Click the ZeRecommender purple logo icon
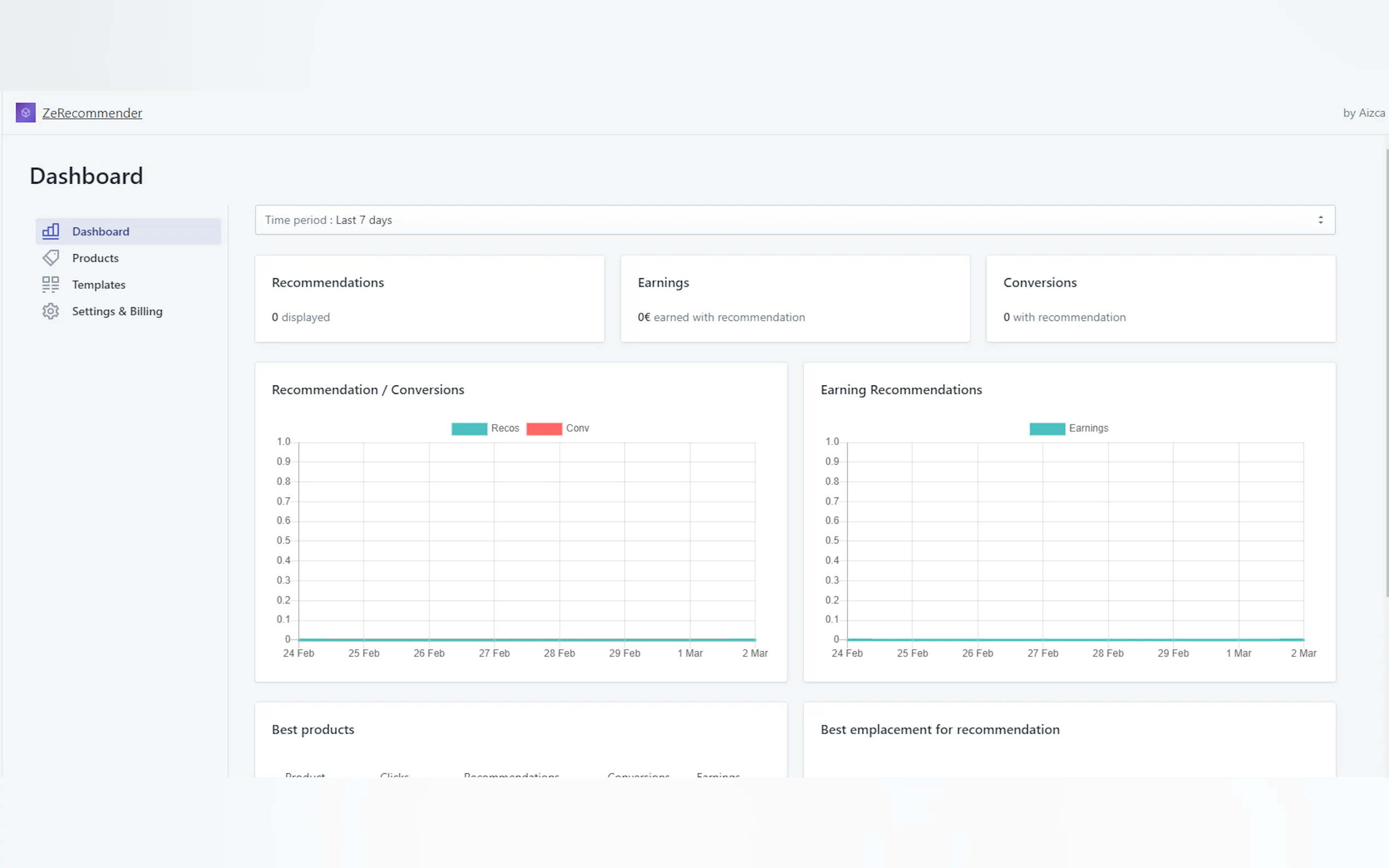This screenshot has width=1389, height=868. pos(25,113)
